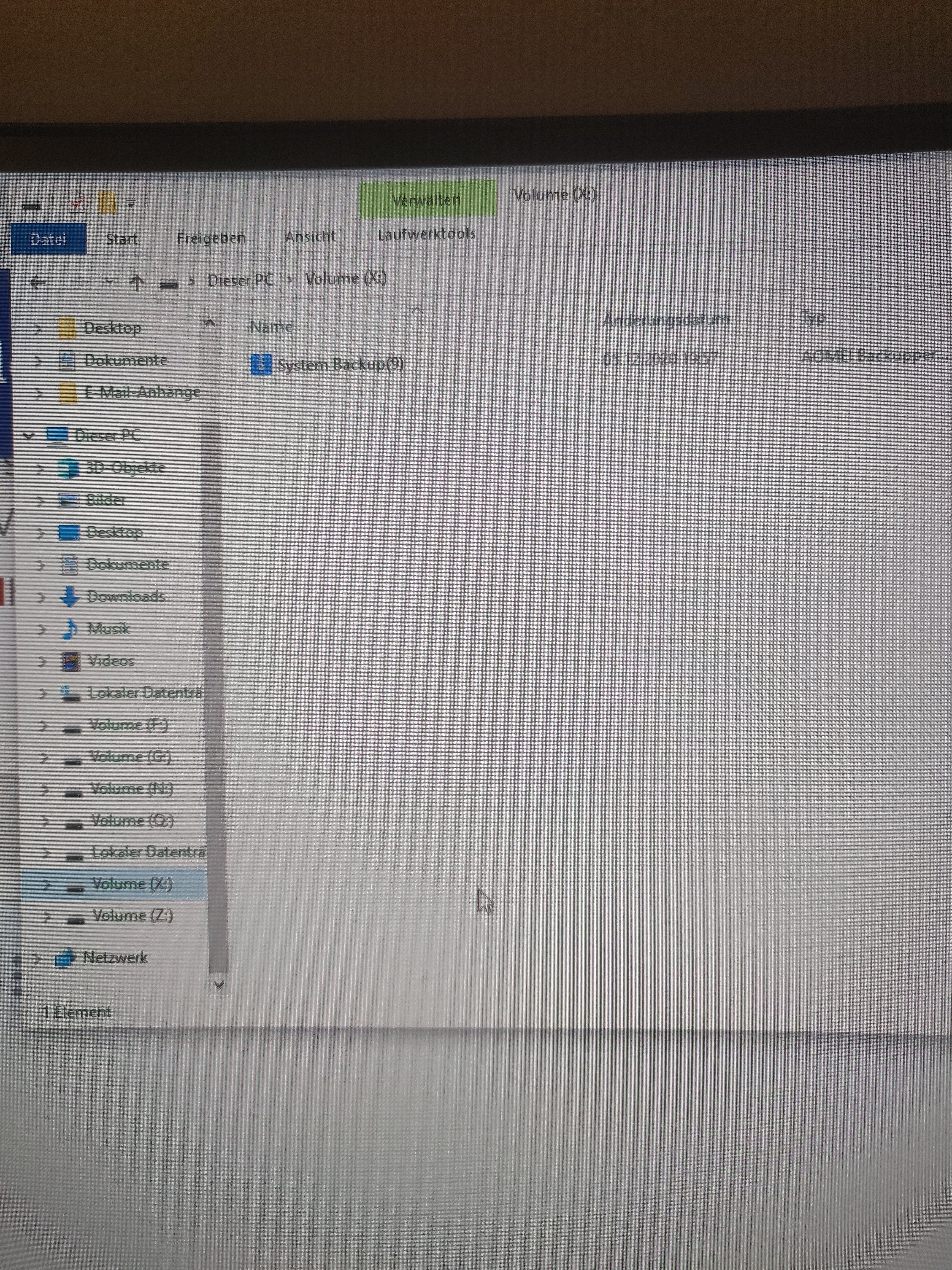Click the Musik icon in navigation pane
The width and height of the screenshot is (952, 1270).
pyautogui.click(x=70, y=629)
